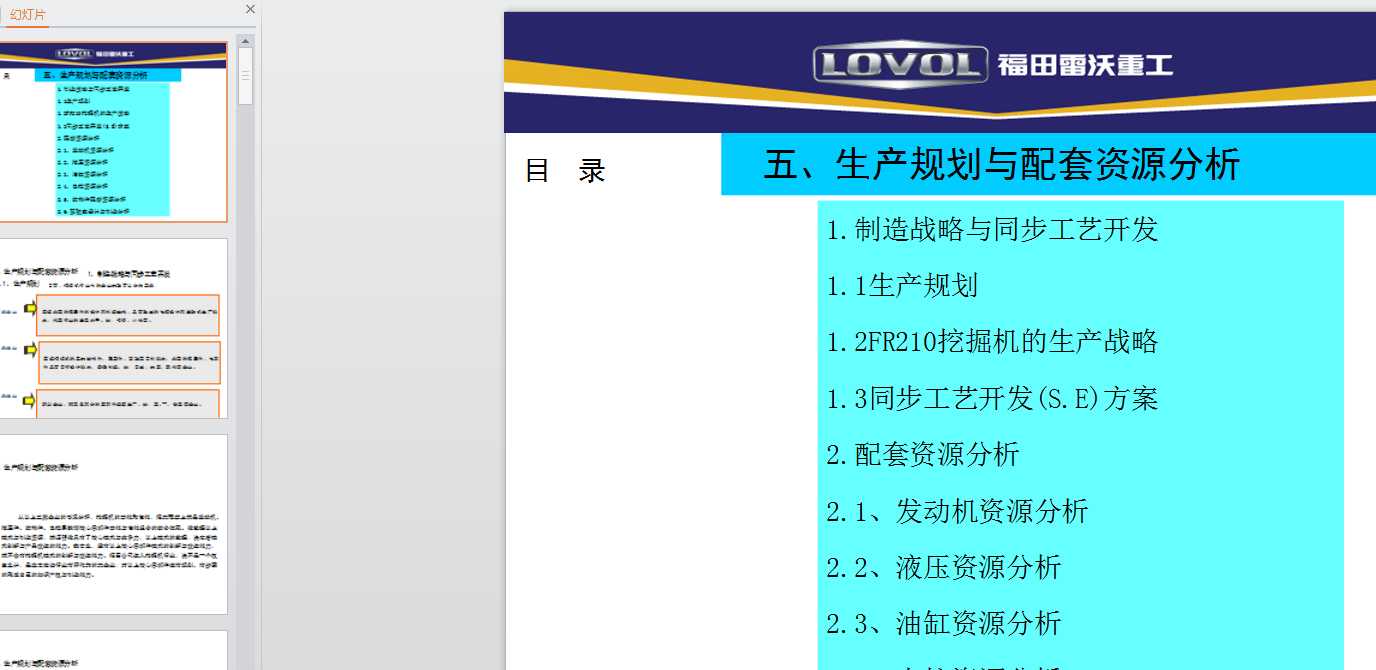Click line 1.1生产规划
Viewport: 1376px width, 670px height.
[x=902, y=286]
